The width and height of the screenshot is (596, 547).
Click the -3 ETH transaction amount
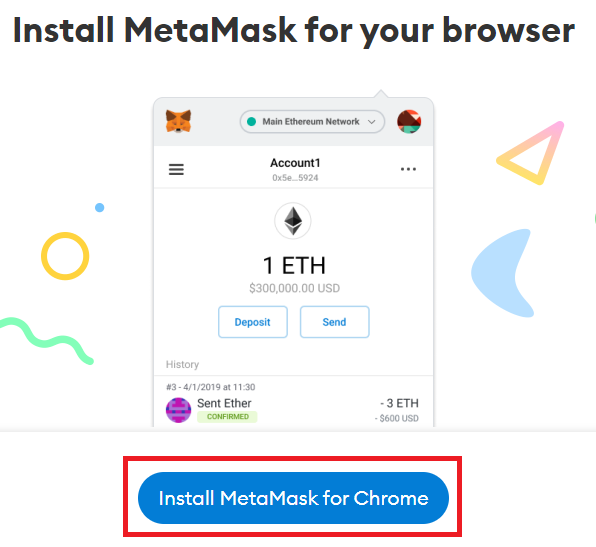coord(399,403)
